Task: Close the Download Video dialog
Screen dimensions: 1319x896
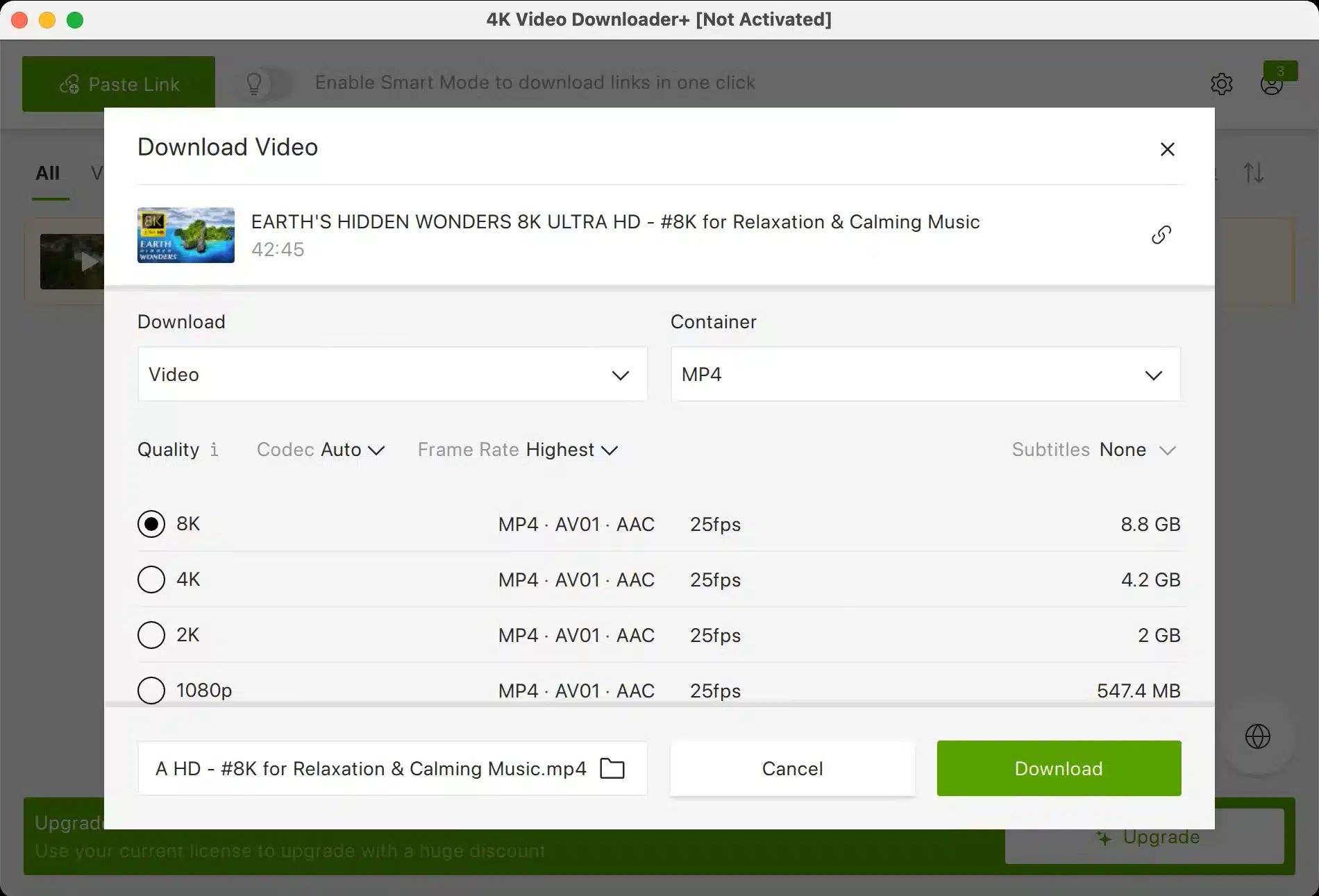Action: 1168,149
